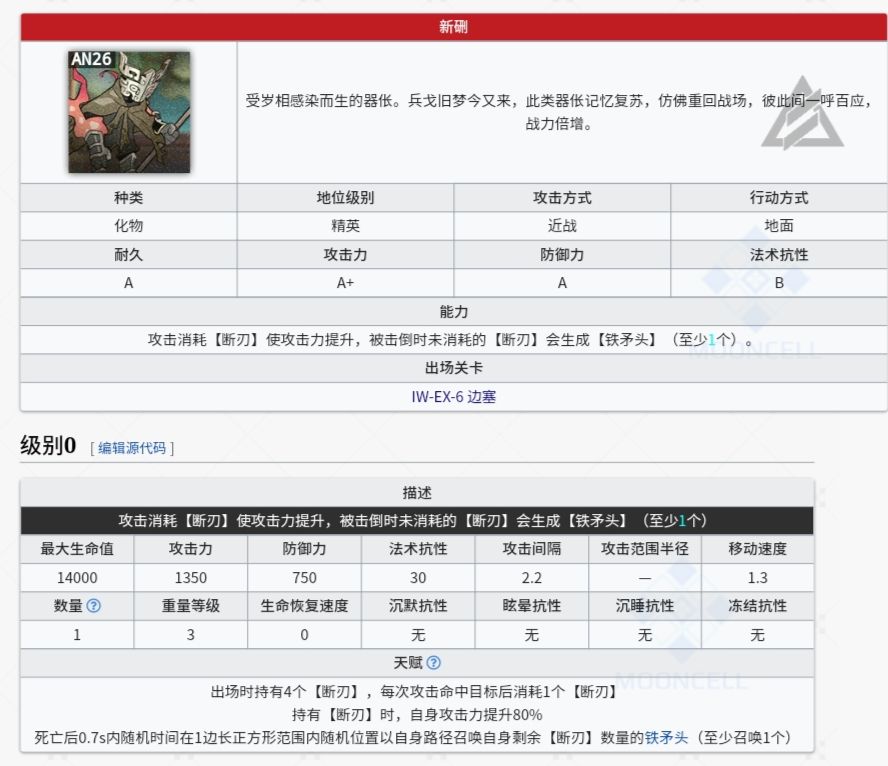Select the 地位级别 header cell

coord(345,198)
